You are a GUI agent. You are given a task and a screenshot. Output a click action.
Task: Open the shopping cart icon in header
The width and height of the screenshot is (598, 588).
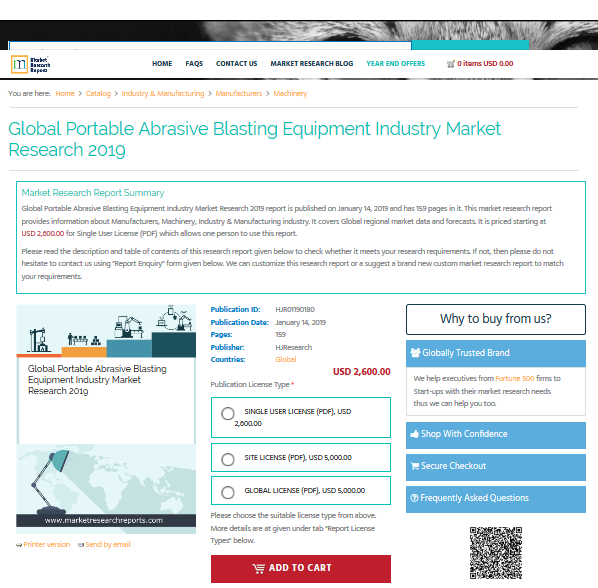pyautogui.click(x=451, y=64)
